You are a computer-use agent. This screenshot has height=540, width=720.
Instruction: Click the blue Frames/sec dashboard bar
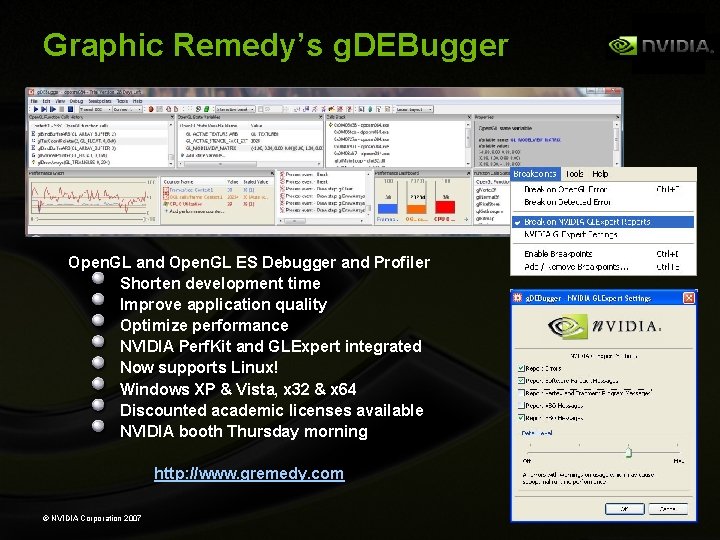[x=388, y=208]
